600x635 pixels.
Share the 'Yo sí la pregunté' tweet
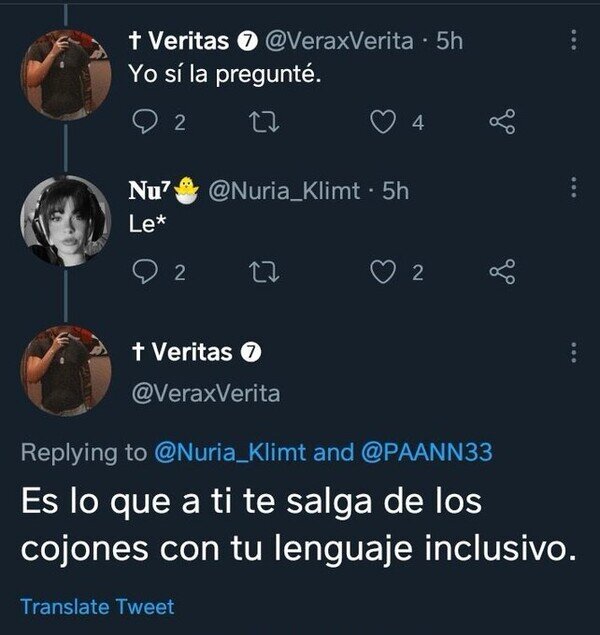pos(502,123)
